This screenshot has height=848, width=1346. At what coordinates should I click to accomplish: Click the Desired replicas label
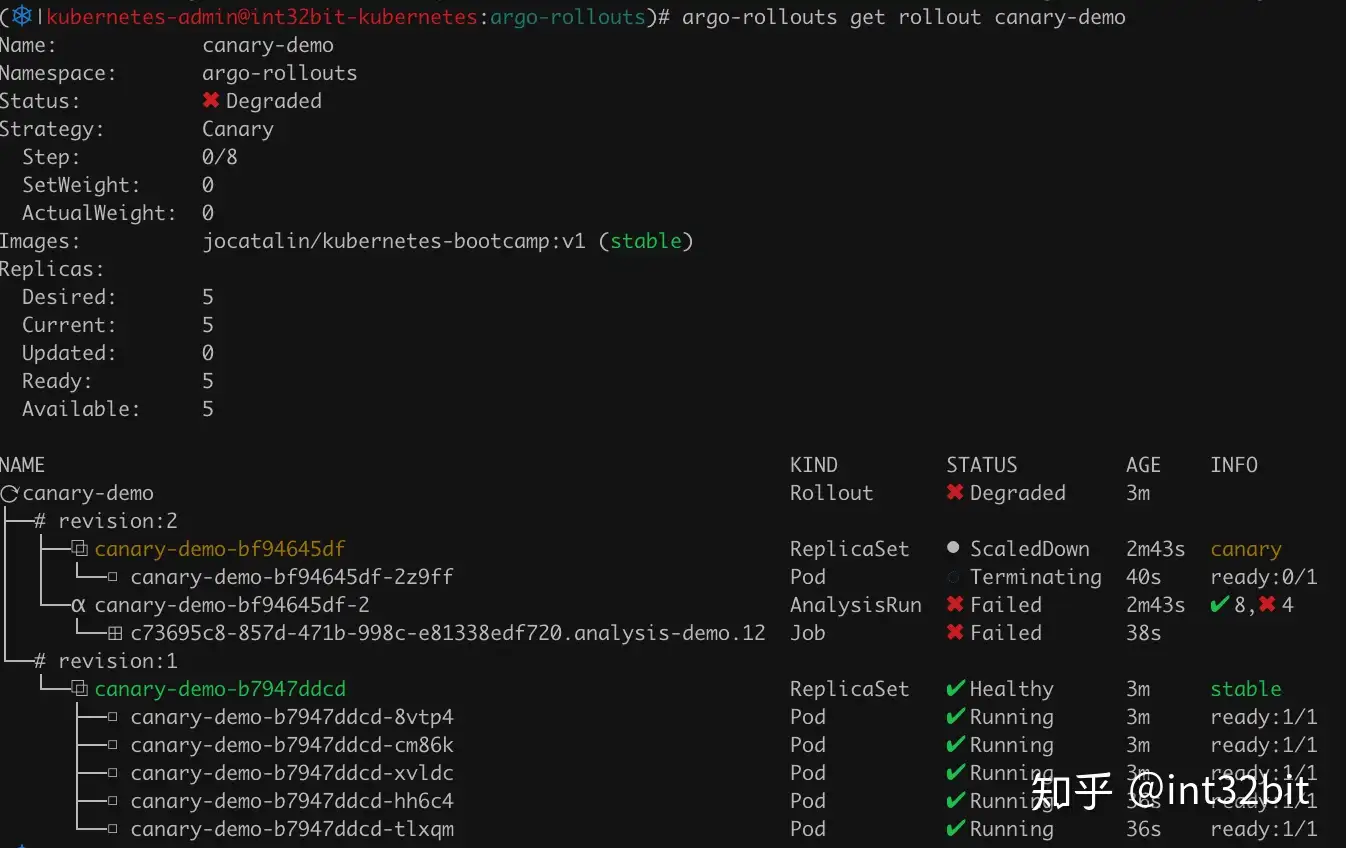69,297
